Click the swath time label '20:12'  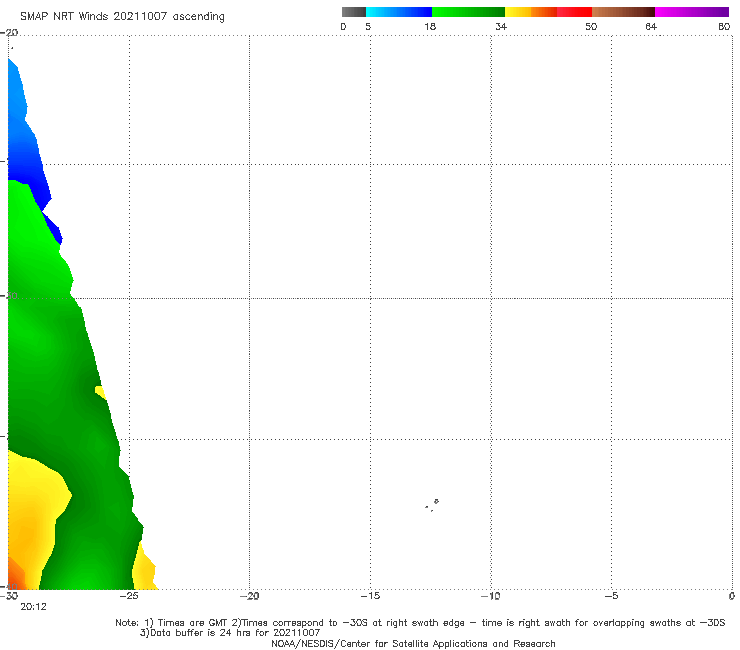point(34,607)
